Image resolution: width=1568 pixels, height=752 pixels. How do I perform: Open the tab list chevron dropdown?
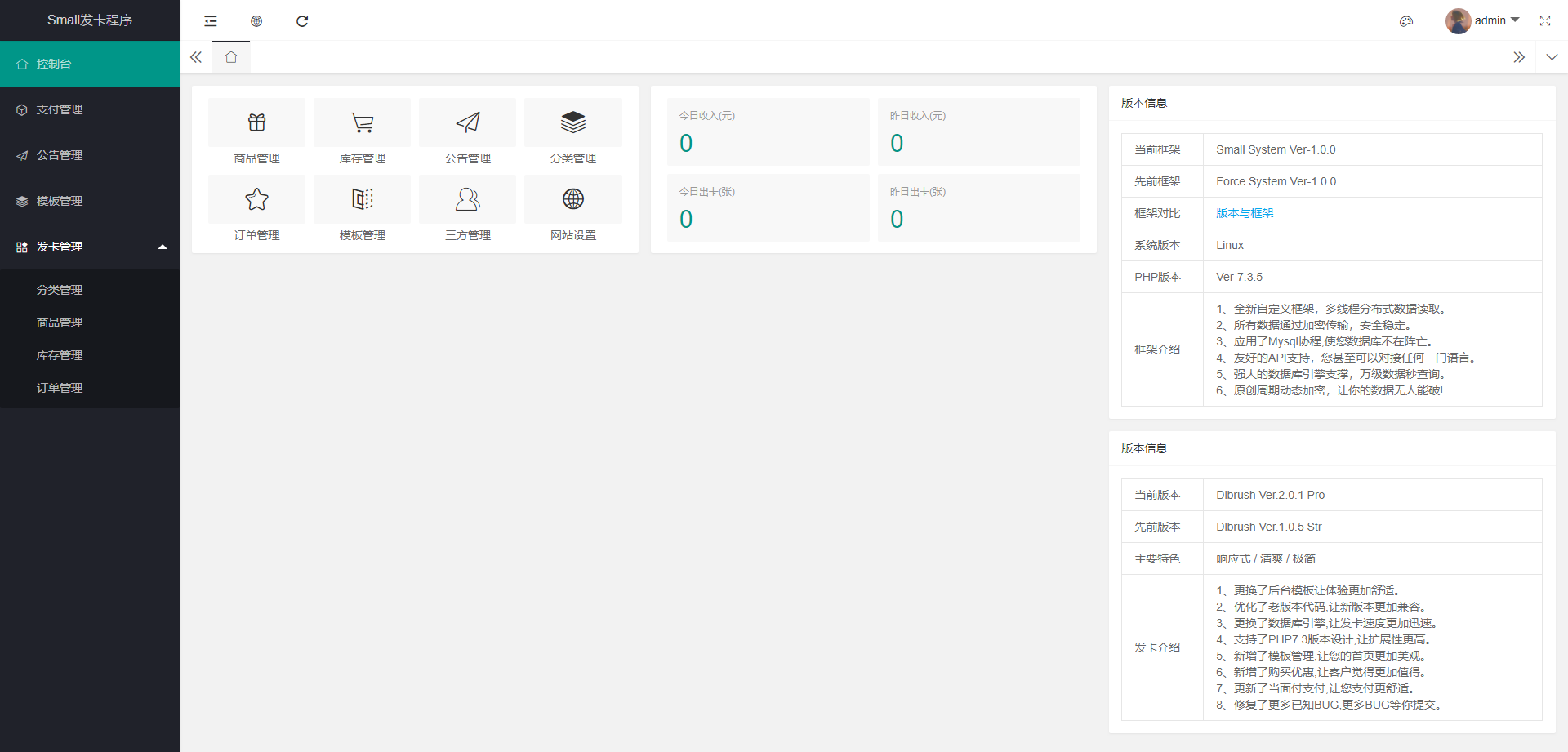pyautogui.click(x=1551, y=57)
